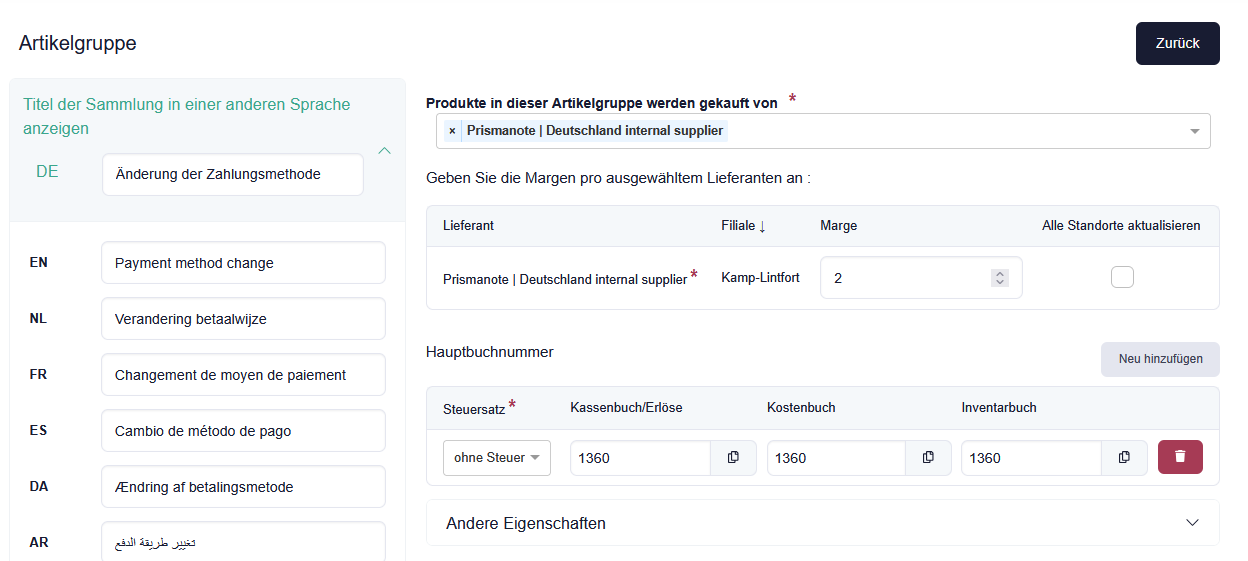This screenshot has width=1248, height=561.
Task: Focus the EN Payment method change field
Action: [242, 263]
